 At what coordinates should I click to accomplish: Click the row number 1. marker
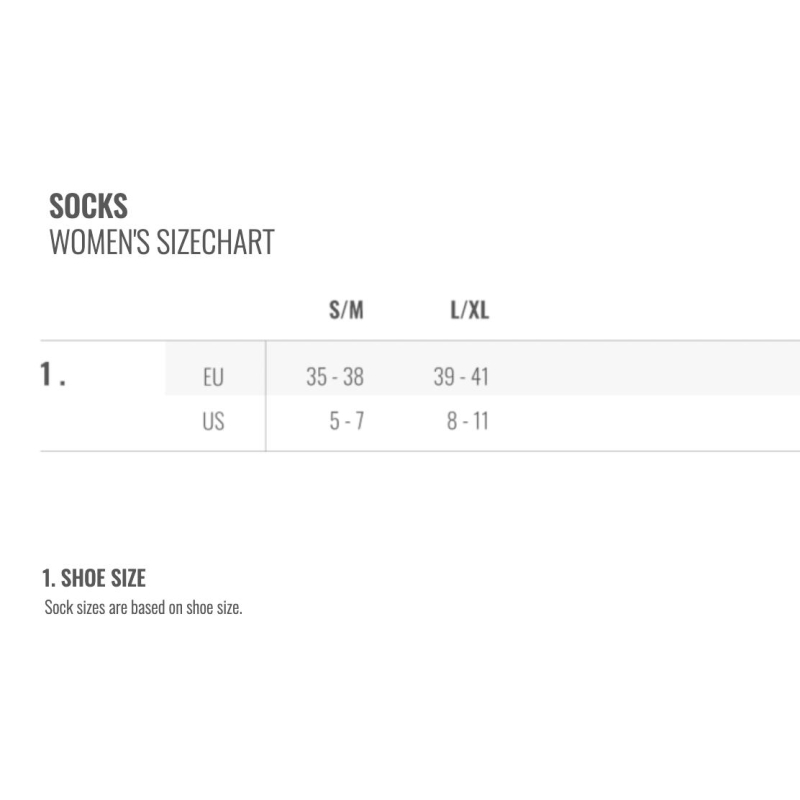(x=53, y=374)
